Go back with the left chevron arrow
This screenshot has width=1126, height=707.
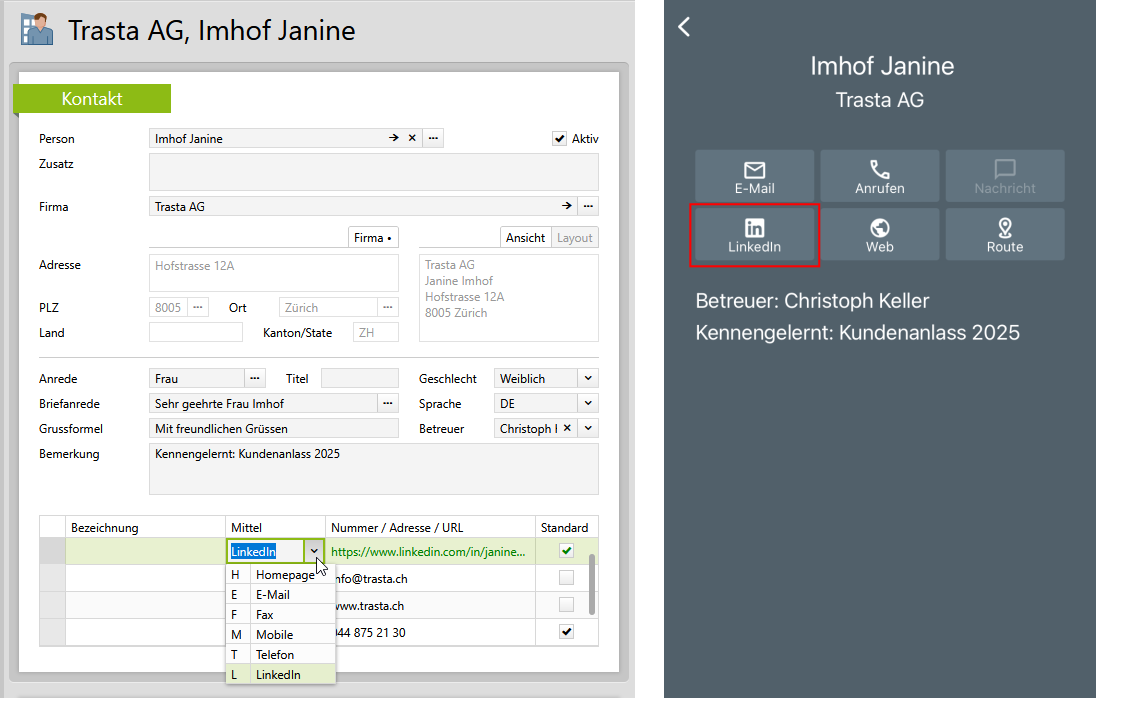point(684,27)
